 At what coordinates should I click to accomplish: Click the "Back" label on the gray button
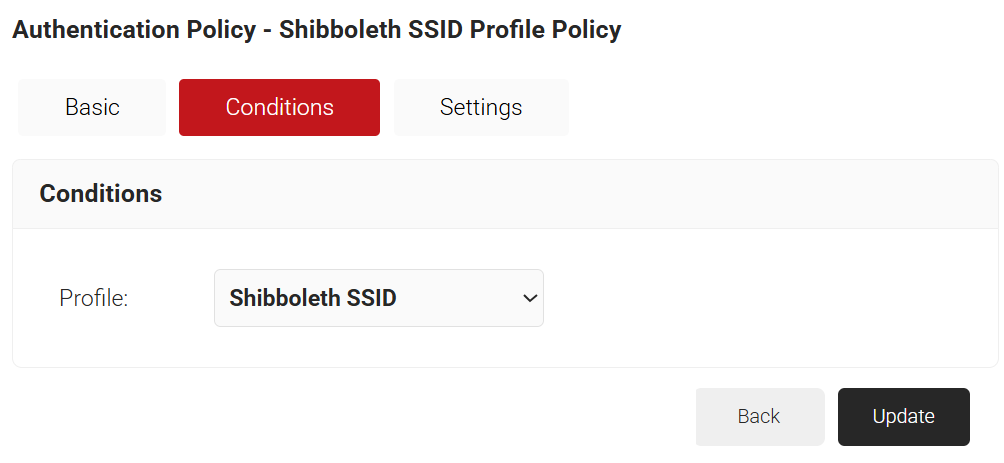[759, 416]
